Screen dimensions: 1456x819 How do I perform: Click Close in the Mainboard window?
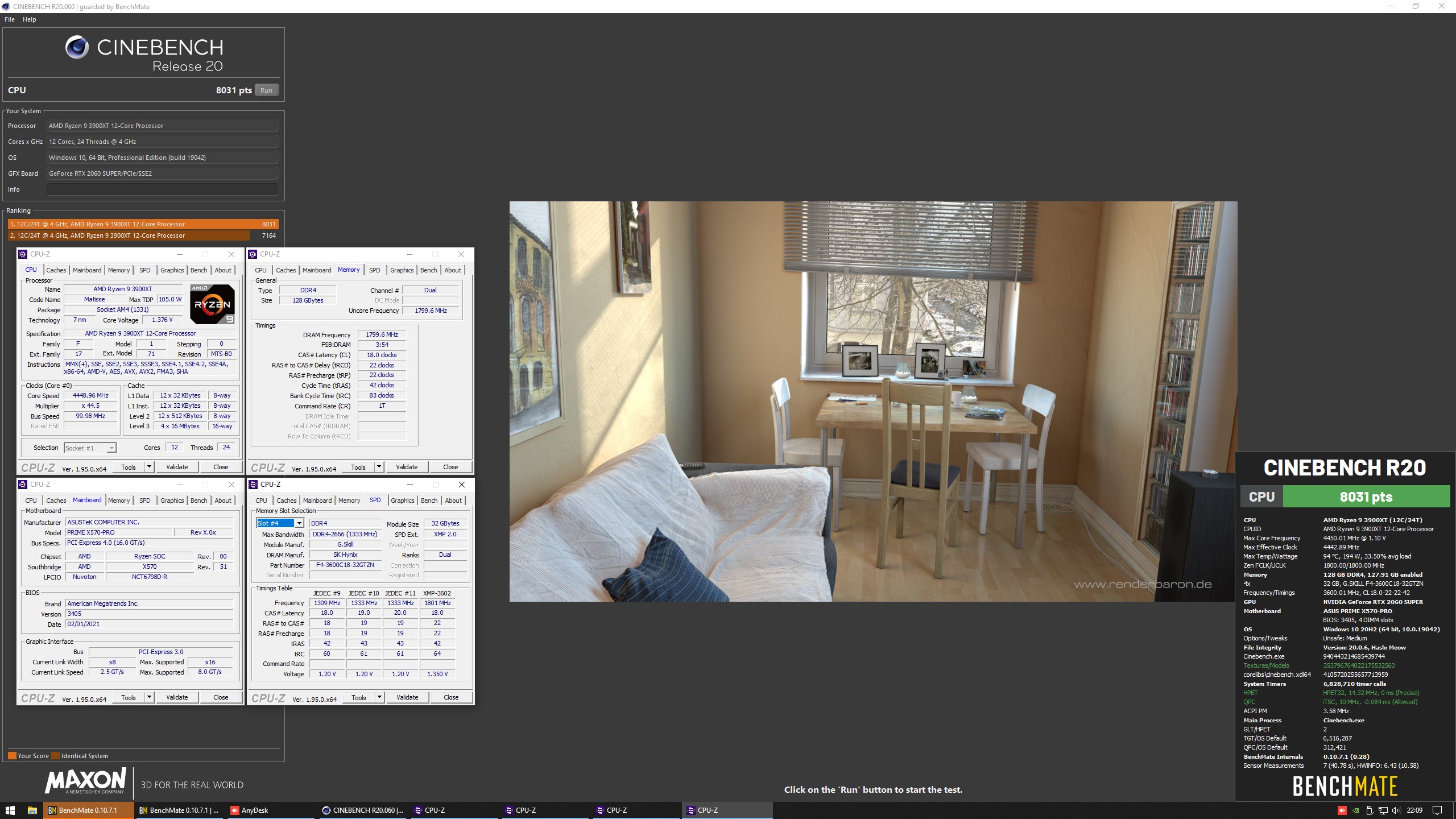click(221, 697)
